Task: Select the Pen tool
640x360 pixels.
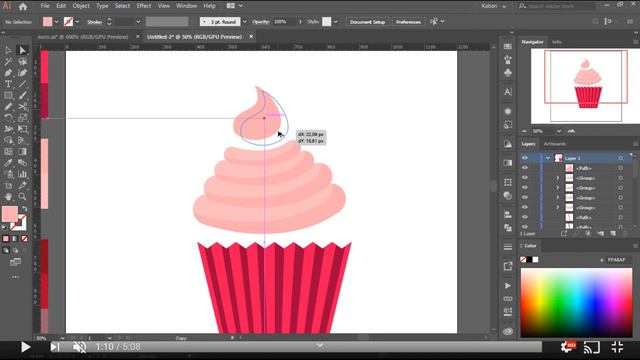Action: coord(8,73)
